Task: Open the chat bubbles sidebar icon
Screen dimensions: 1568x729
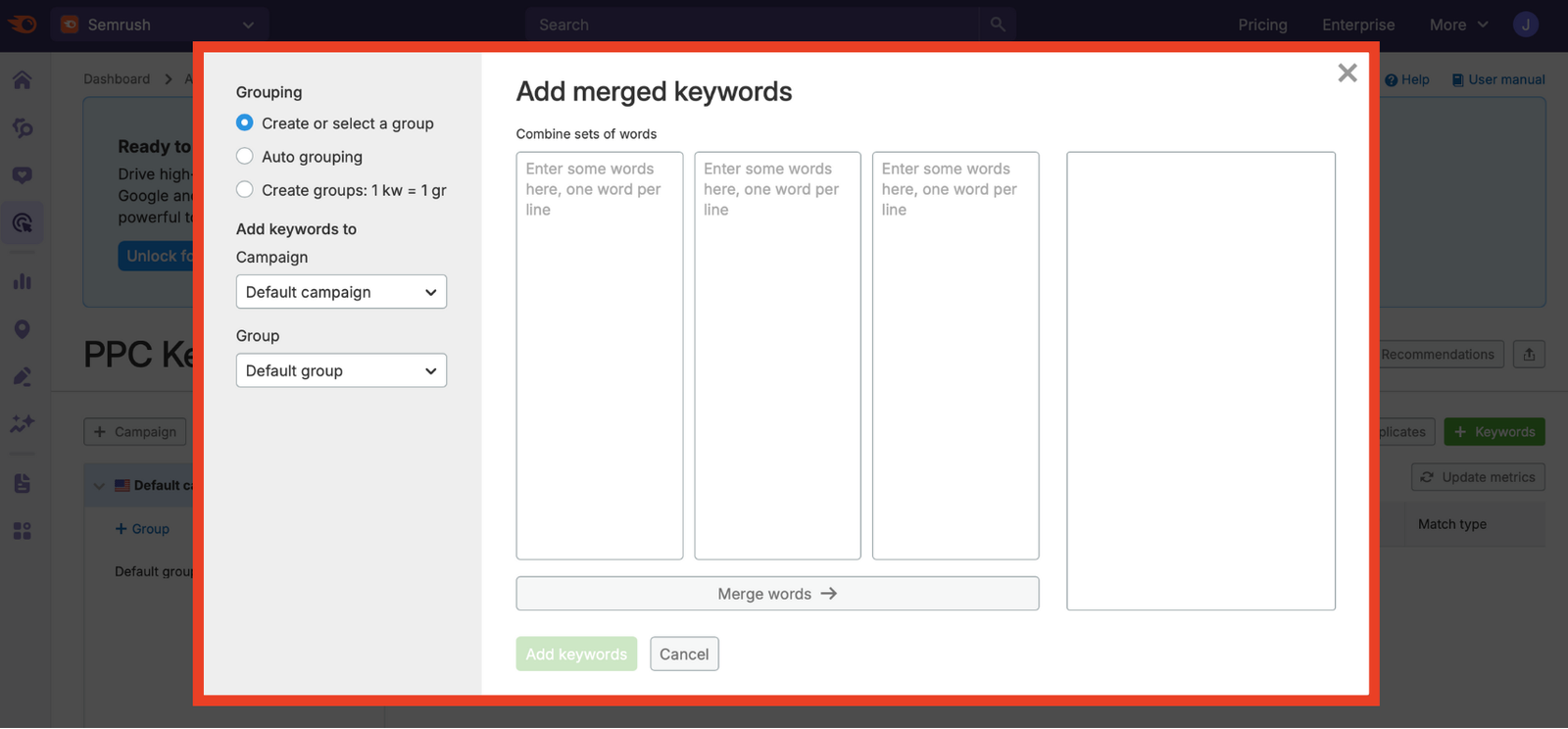Action: click(23, 127)
